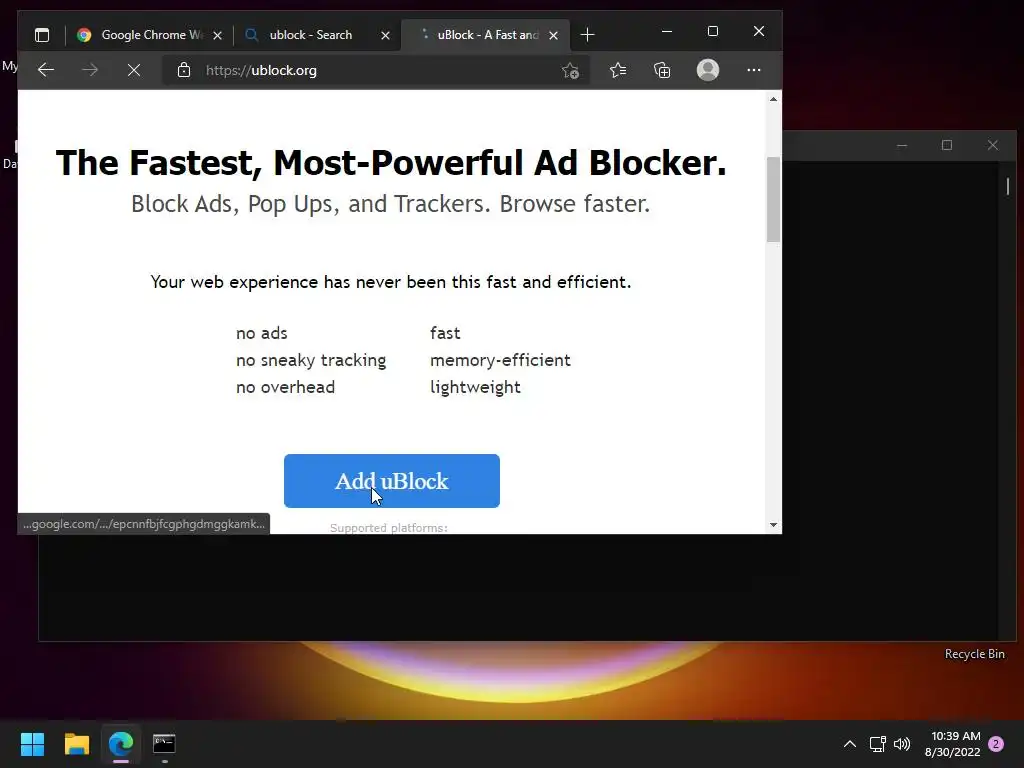Open the Collections icon in Edge toolbar
1024x768 pixels.
(662, 70)
